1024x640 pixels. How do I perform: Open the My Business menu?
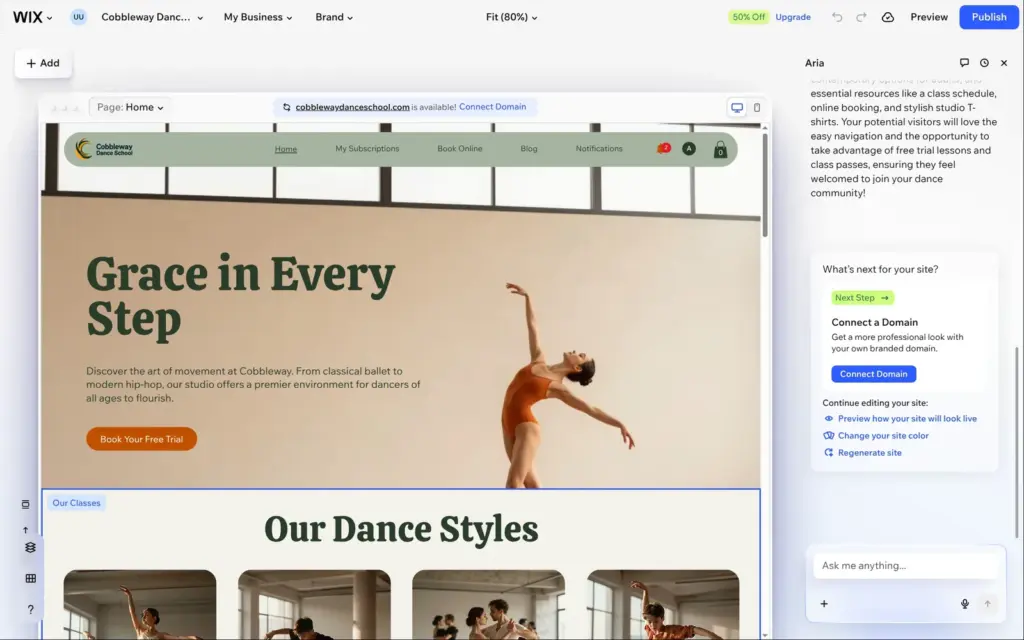point(258,17)
